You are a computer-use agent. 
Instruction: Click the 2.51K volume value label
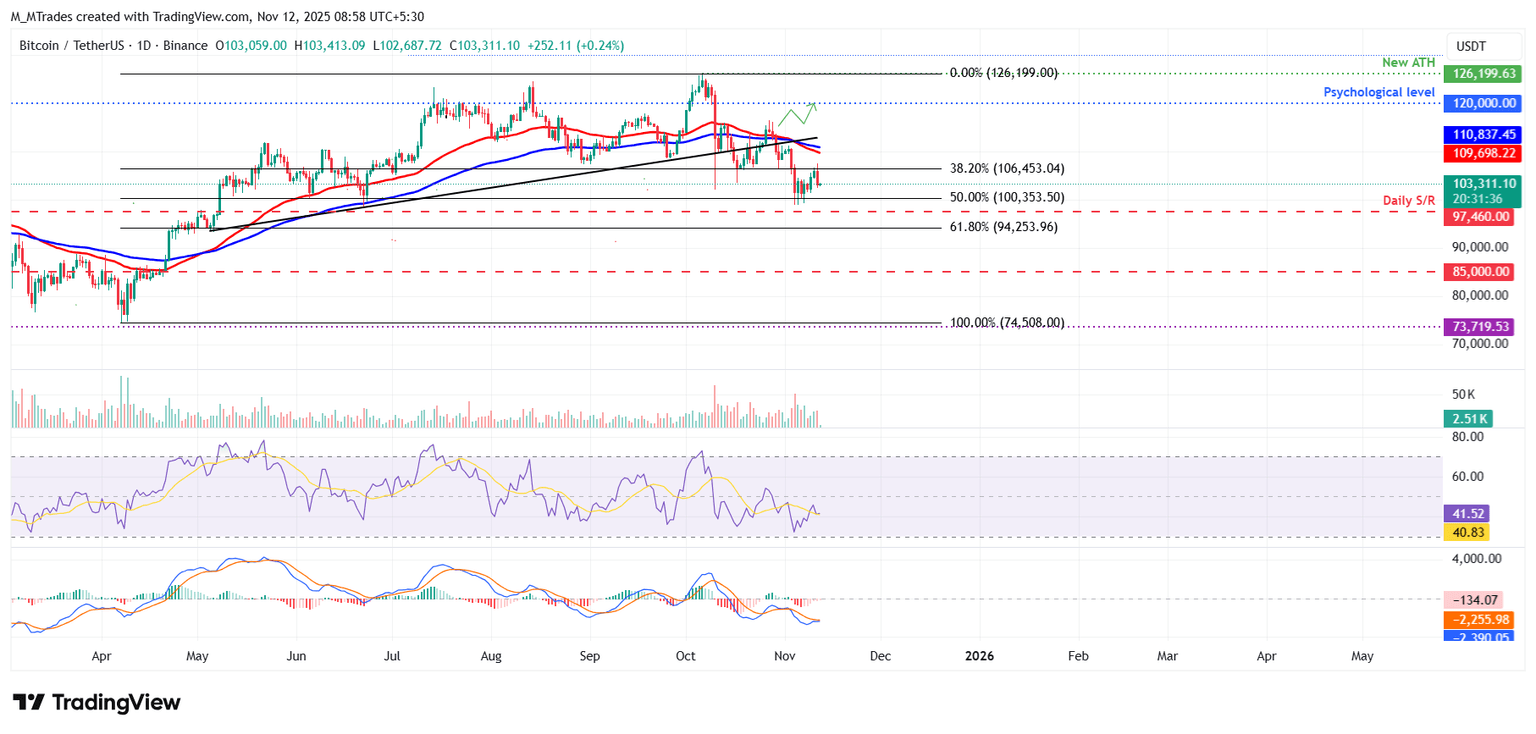1466,419
